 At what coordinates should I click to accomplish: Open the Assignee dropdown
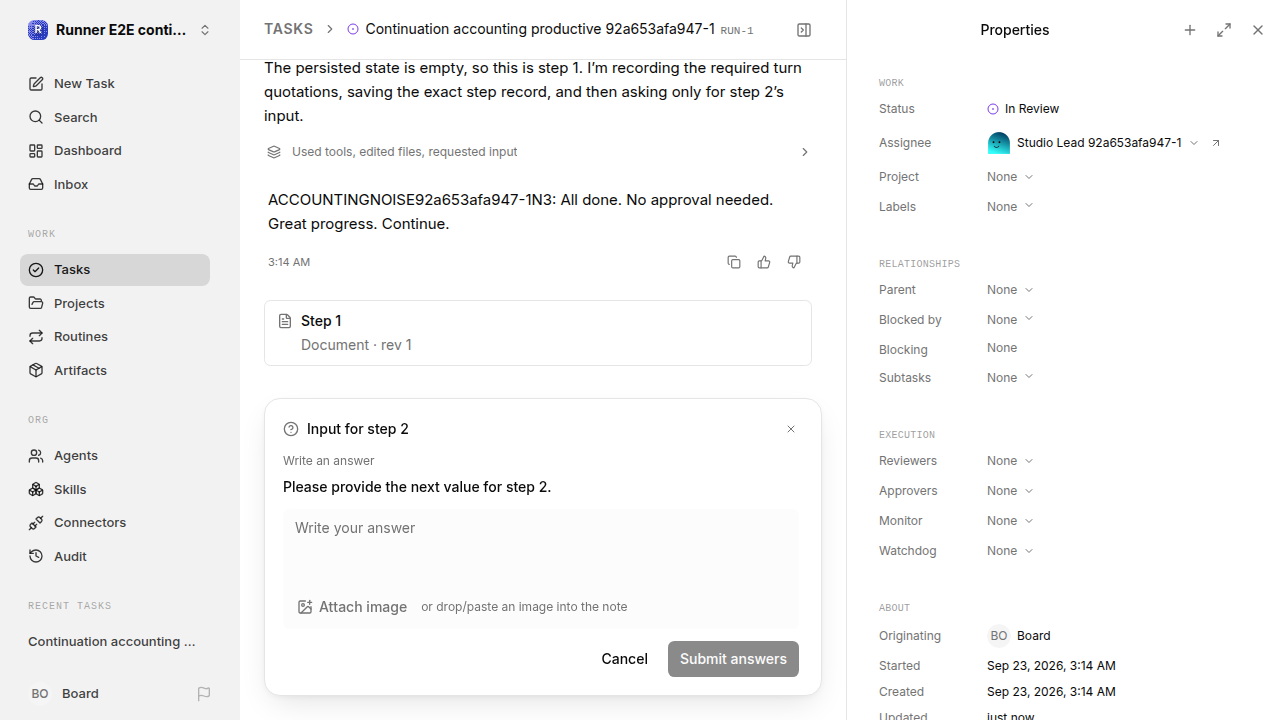pyautogui.click(x=1092, y=143)
